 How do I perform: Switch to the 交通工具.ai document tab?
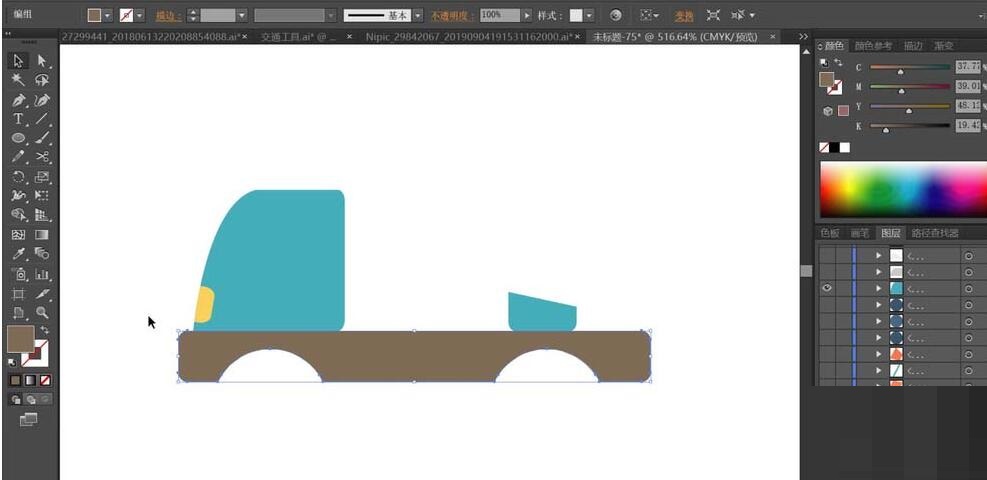tap(299, 37)
